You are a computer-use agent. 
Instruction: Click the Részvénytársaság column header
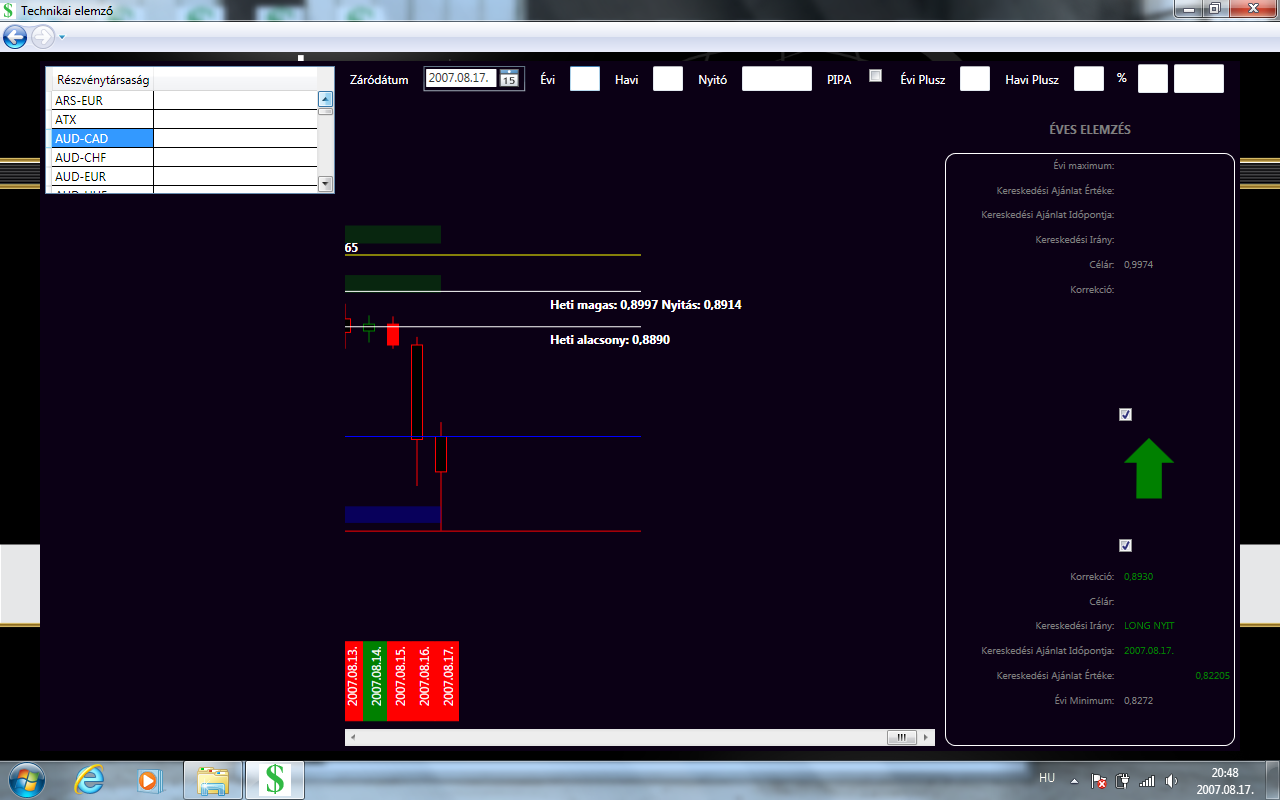103,80
